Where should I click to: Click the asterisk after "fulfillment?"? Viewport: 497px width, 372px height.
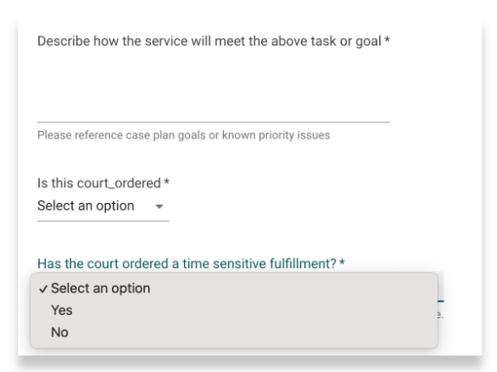(342, 262)
